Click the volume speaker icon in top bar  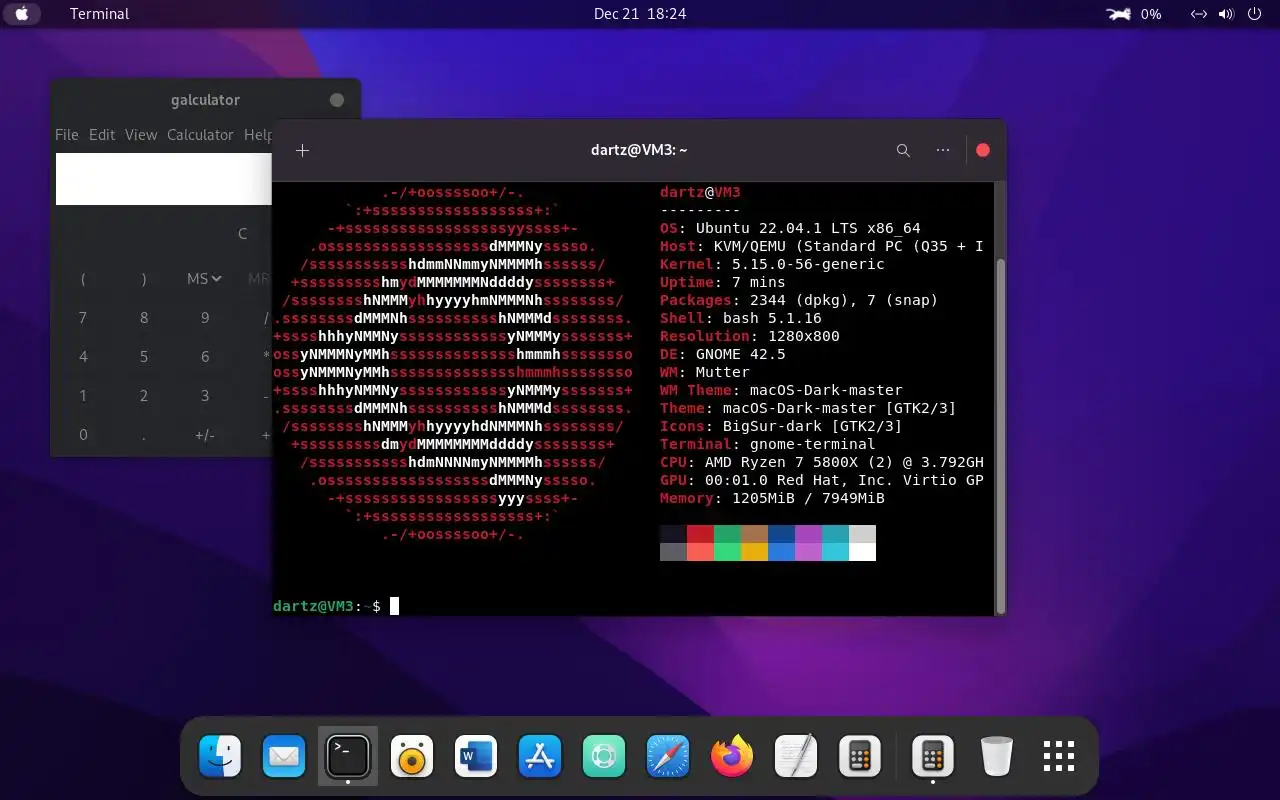(x=1226, y=14)
